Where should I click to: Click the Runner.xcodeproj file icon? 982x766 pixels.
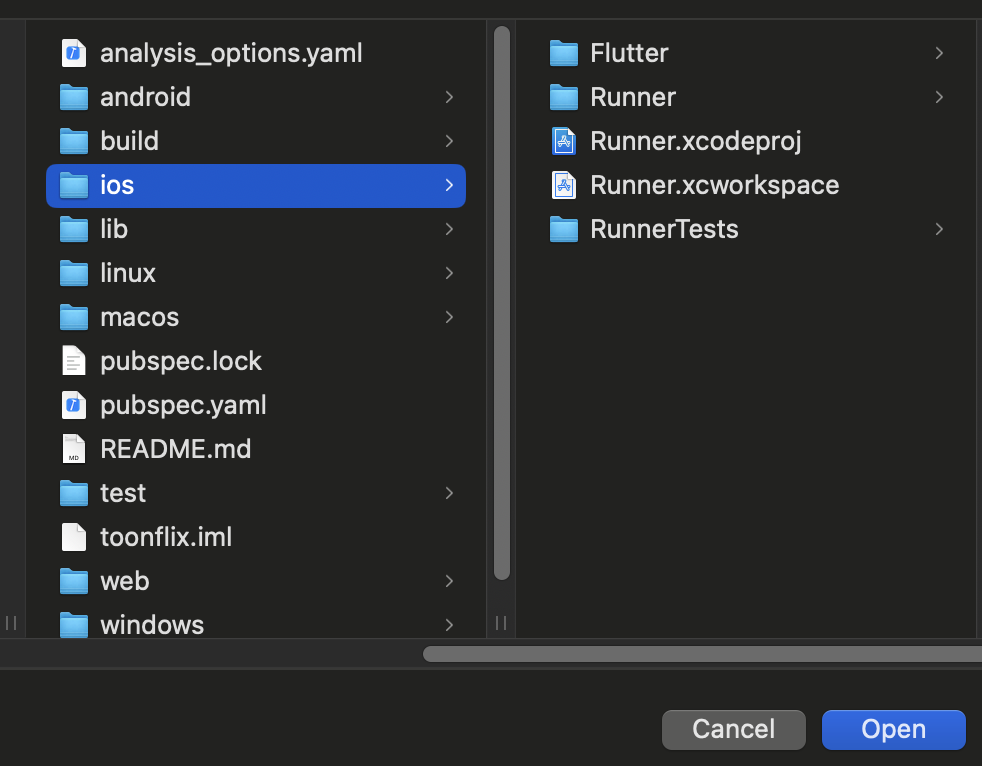pyautogui.click(x=564, y=141)
